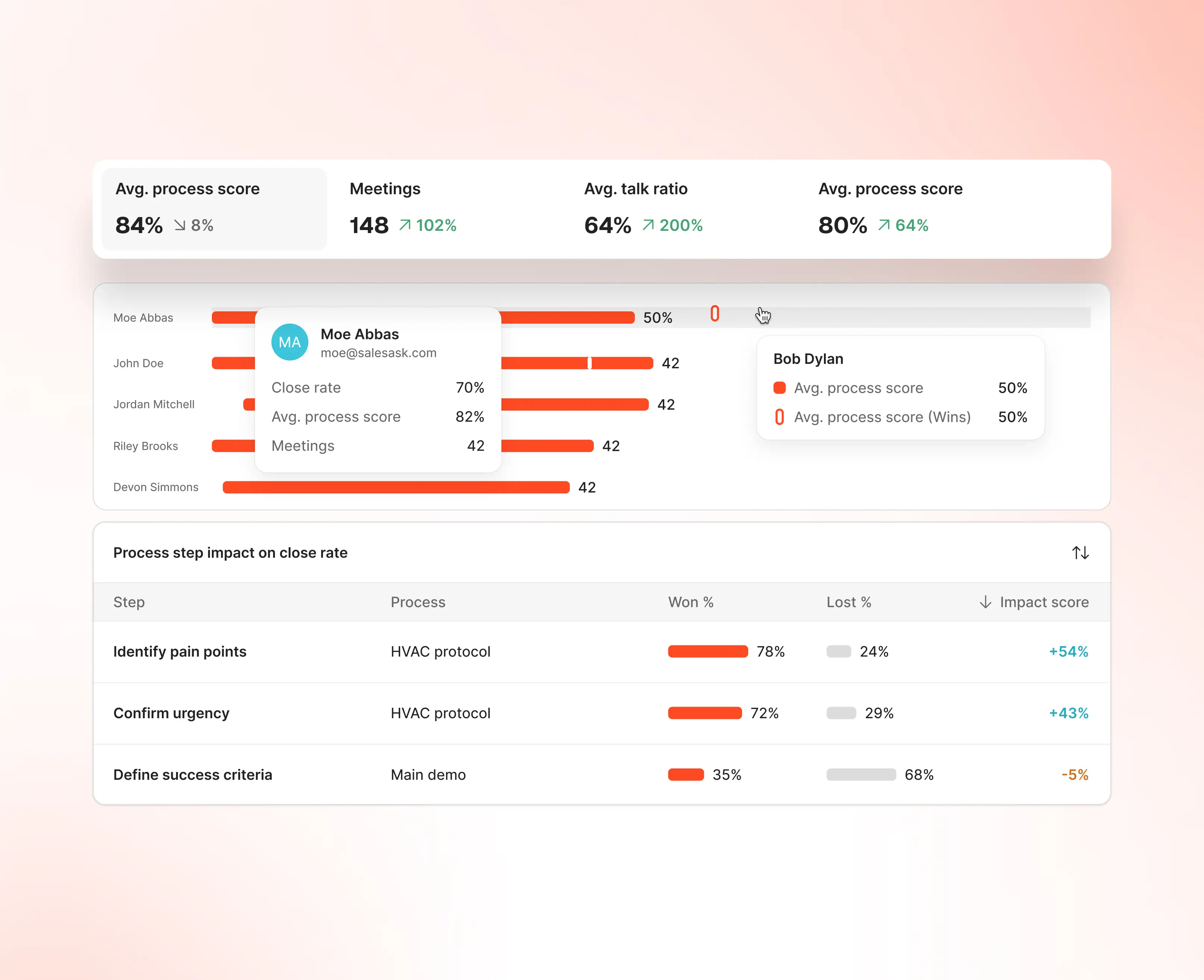Click the outlined legend marker for Avg. process score (Wins)
This screenshot has width=1204, height=980.
coord(779,417)
